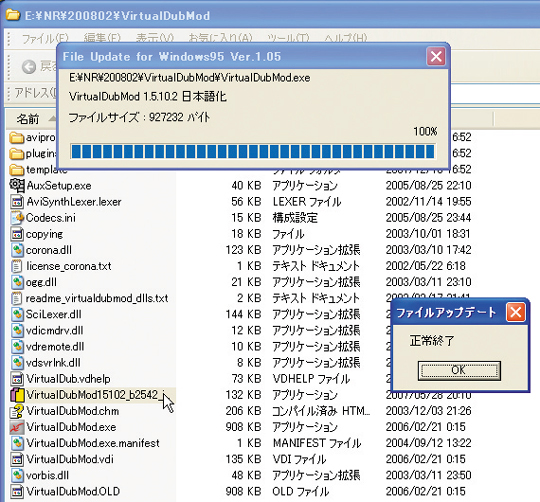Click the file name AviSynthLexer.lexer
This screenshot has height=502, width=540.
74,202
